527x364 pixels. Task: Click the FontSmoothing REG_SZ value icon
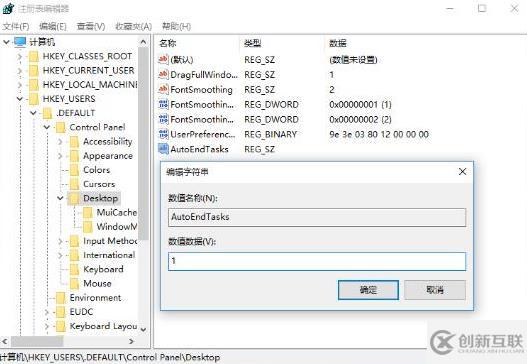click(163, 89)
